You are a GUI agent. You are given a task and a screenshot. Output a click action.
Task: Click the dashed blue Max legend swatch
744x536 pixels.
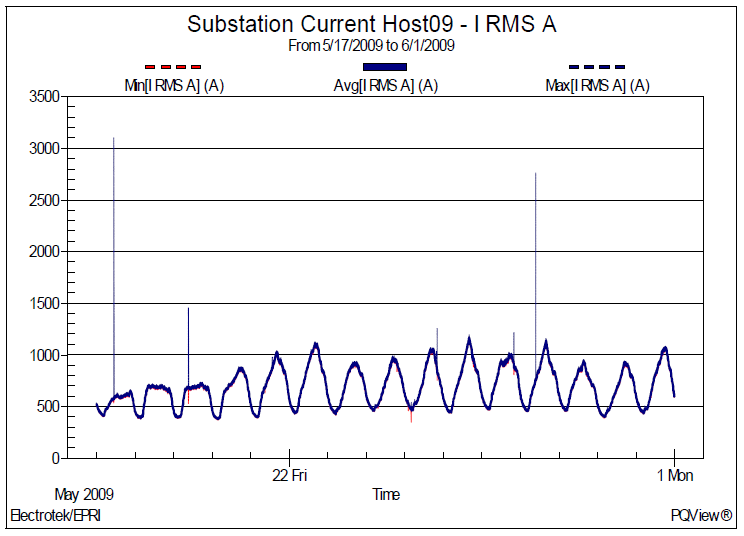pyautogui.click(x=597, y=67)
